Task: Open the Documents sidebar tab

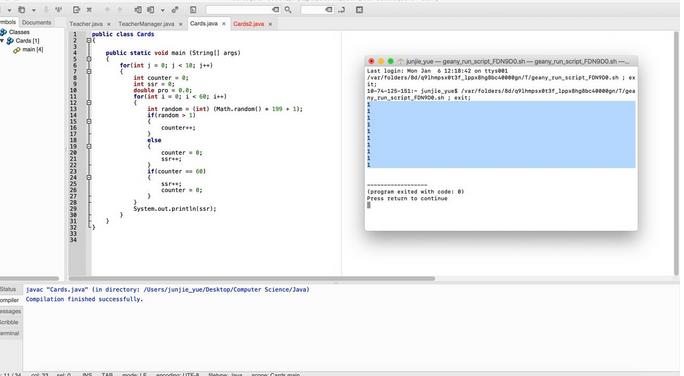Action: pyautogui.click(x=36, y=22)
